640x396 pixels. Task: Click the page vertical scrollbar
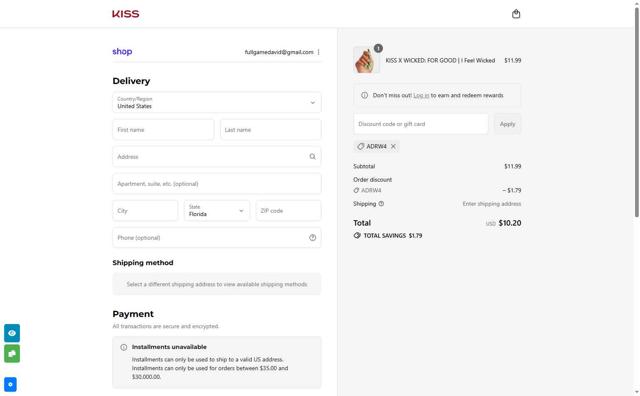[x=637, y=112]
